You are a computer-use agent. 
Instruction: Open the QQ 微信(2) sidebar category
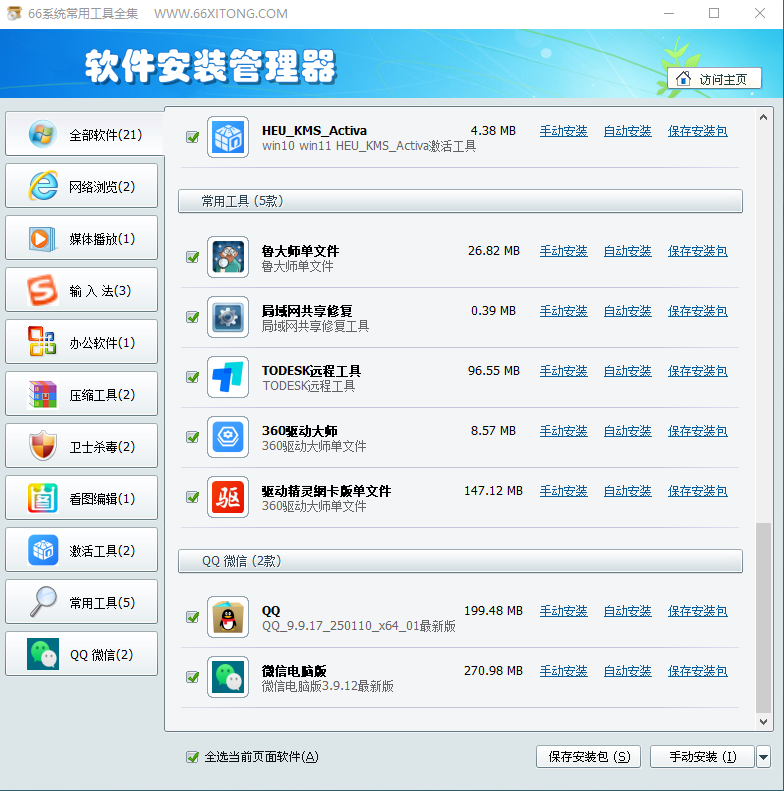(x=81, y=654)
